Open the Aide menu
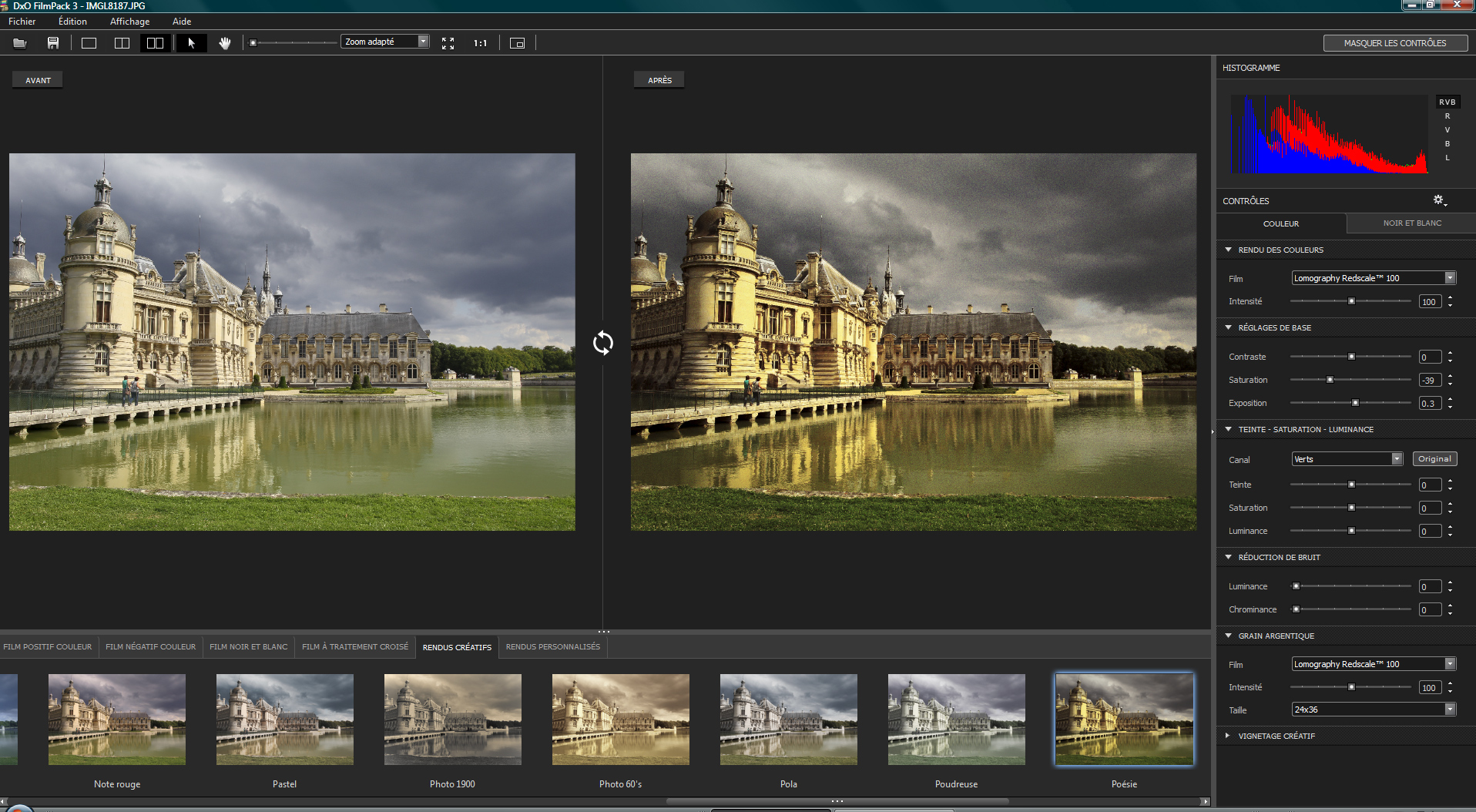The width and height of the screenshot is (1476, 812). pos(182,22)
